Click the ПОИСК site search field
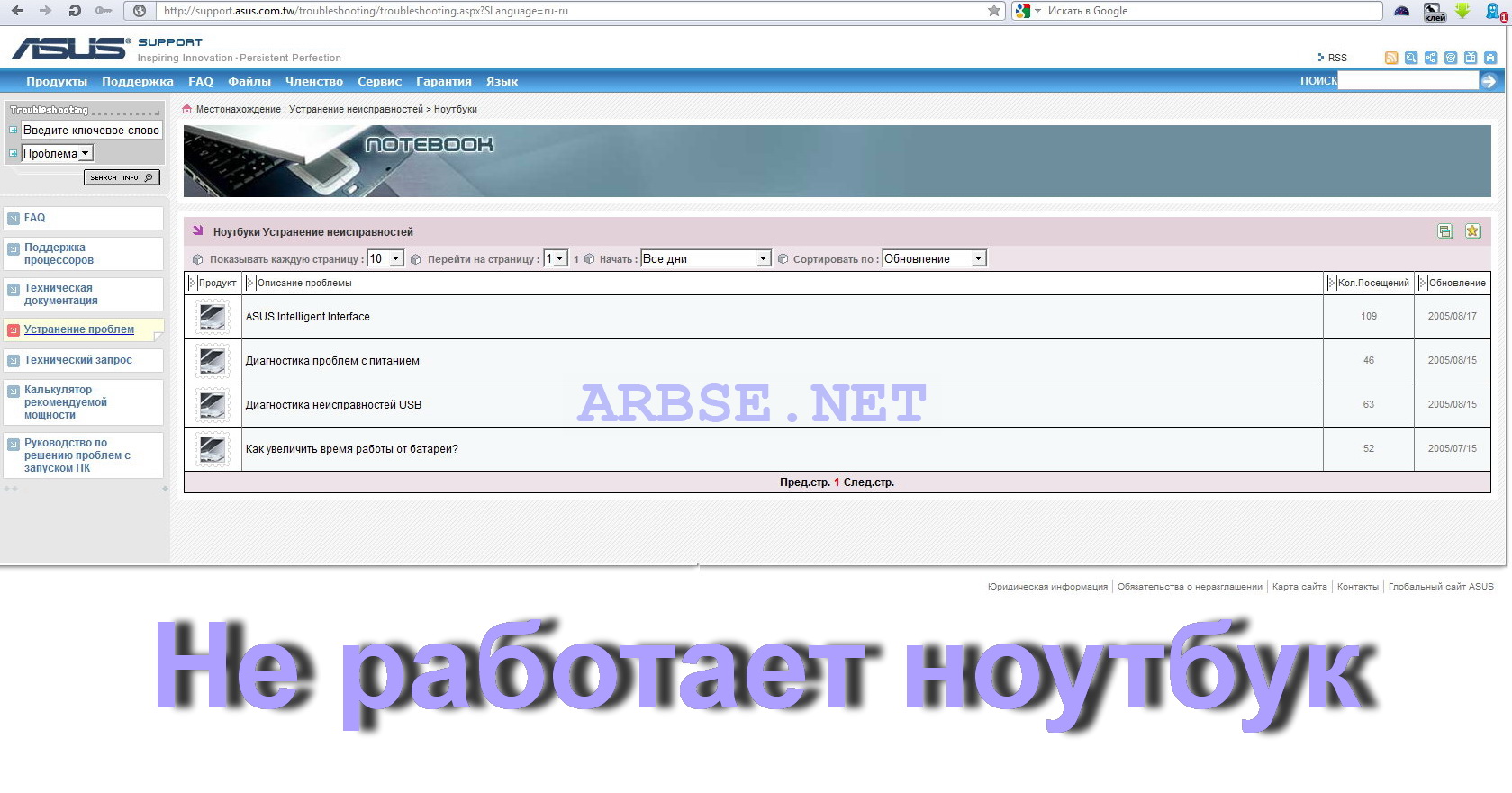The image size is (1512, 793). (x=1408, y=81)
